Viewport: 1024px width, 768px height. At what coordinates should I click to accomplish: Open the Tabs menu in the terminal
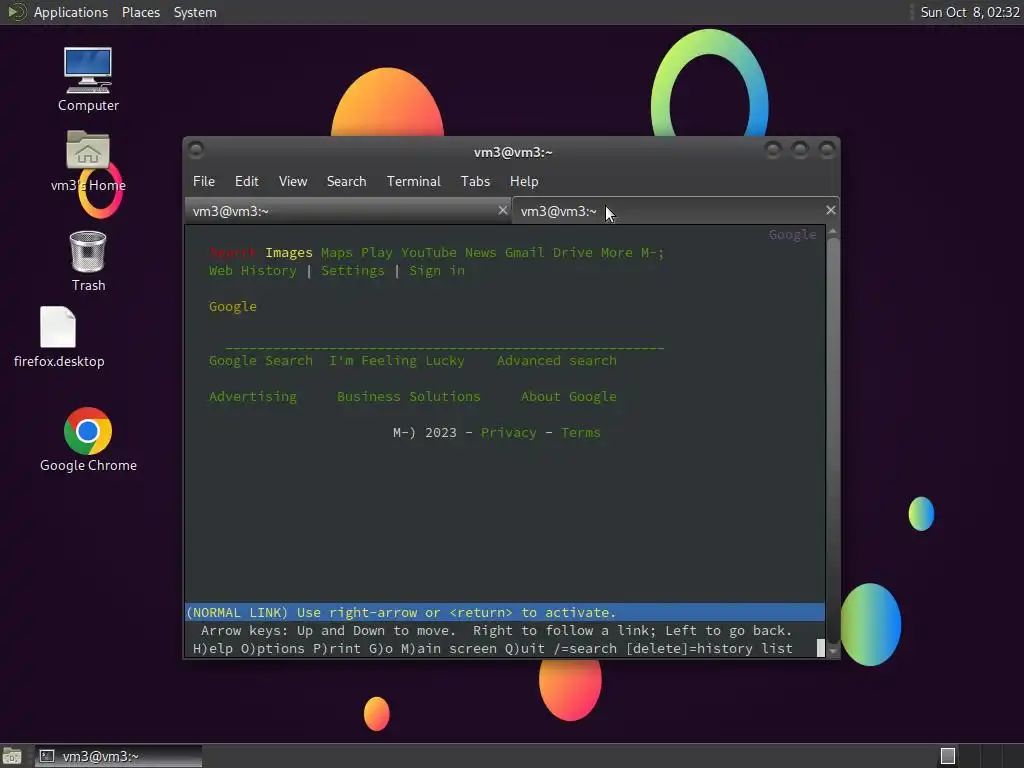[475, 182]
